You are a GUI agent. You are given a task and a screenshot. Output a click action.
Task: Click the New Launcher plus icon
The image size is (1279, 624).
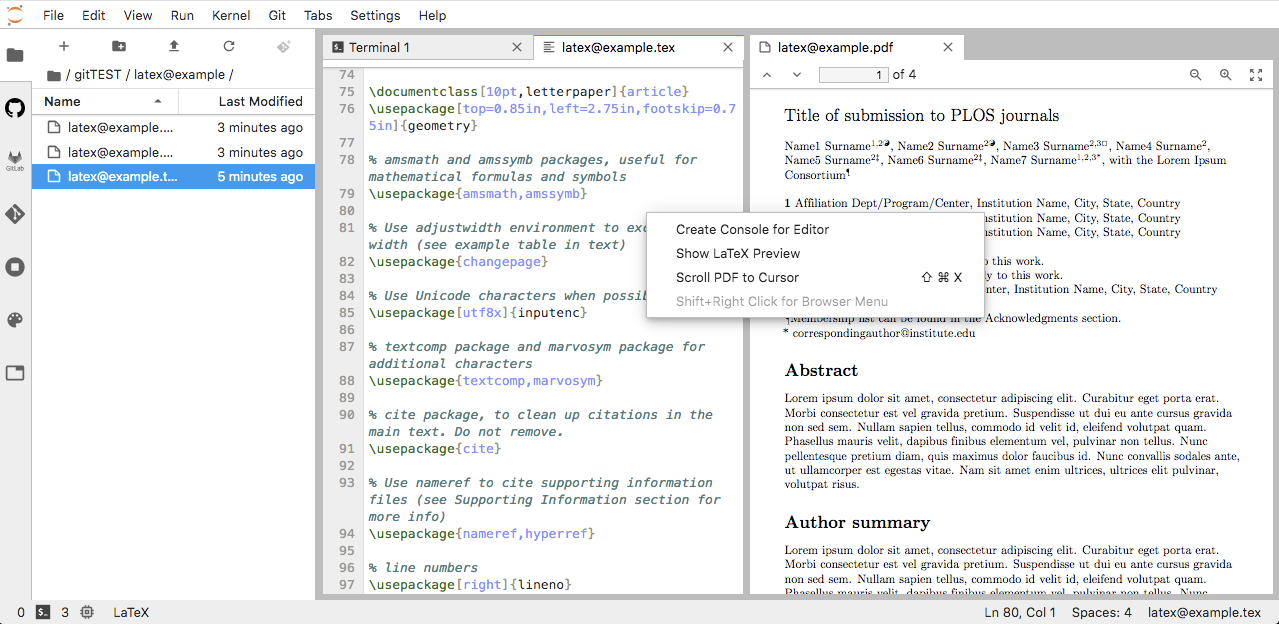(64, 46)
